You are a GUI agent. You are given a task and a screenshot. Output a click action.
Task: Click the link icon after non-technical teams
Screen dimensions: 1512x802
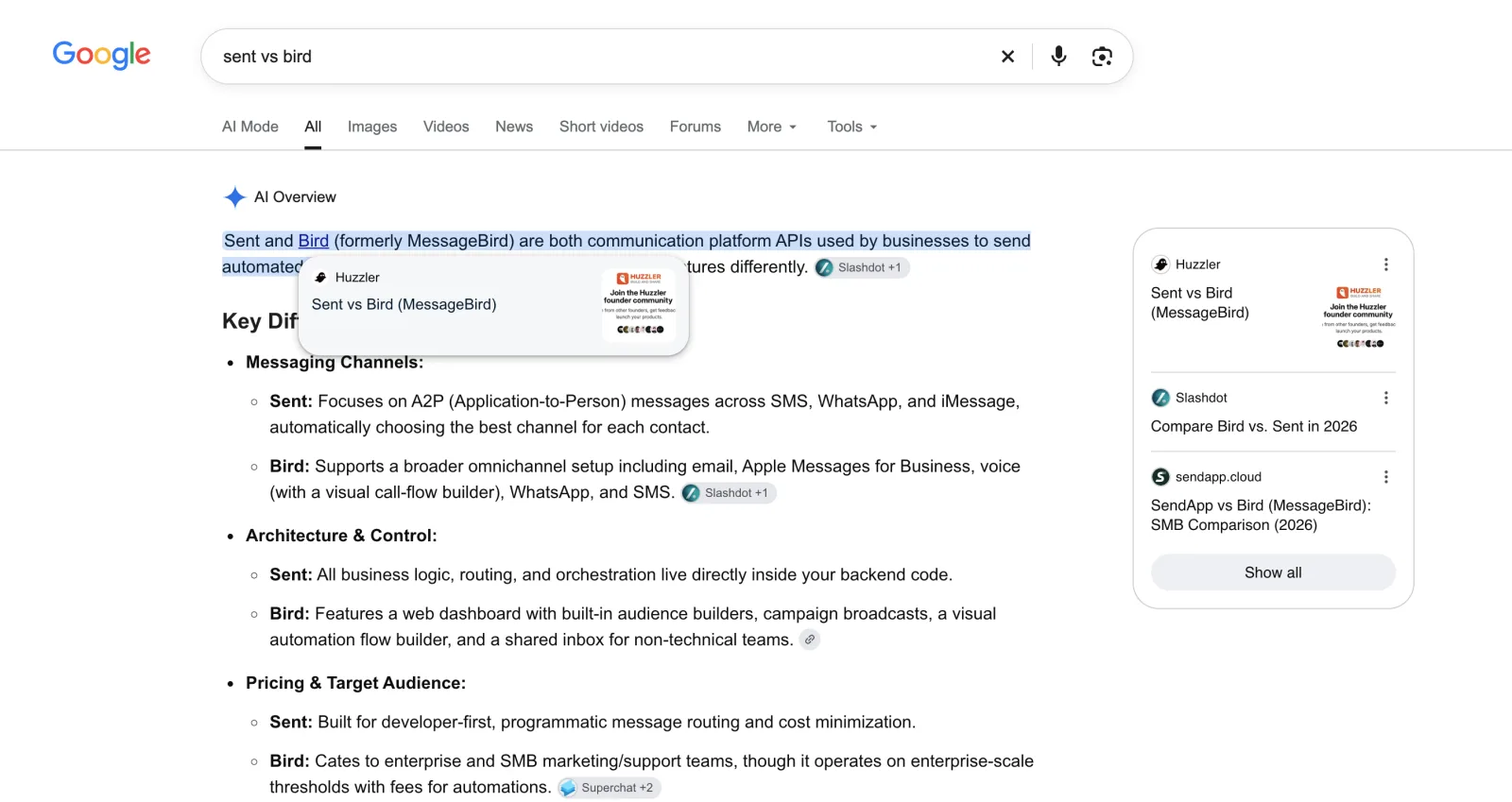(x=810, y=640)
